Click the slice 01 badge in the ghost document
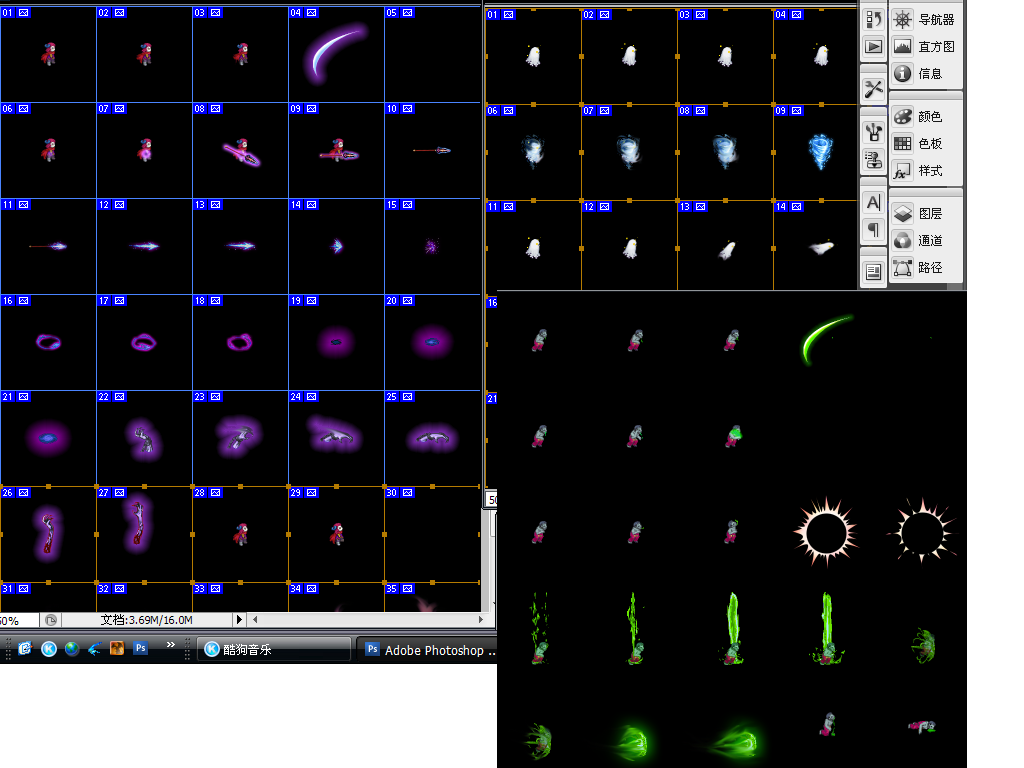The image size is (1024, 768). (501, 14)
